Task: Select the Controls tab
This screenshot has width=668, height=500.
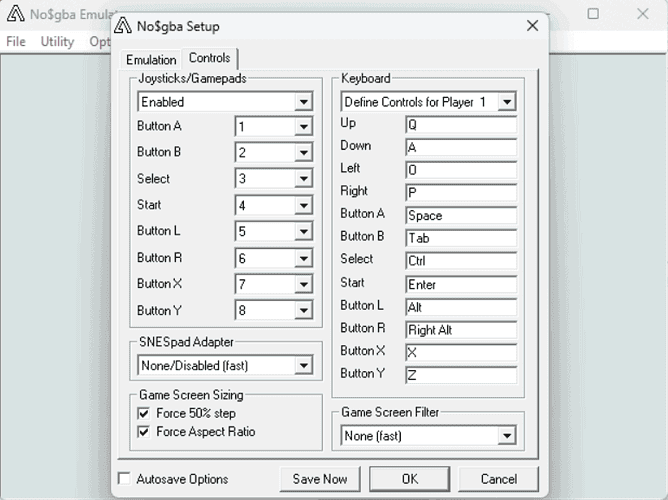Action: [x=210, y=58]
